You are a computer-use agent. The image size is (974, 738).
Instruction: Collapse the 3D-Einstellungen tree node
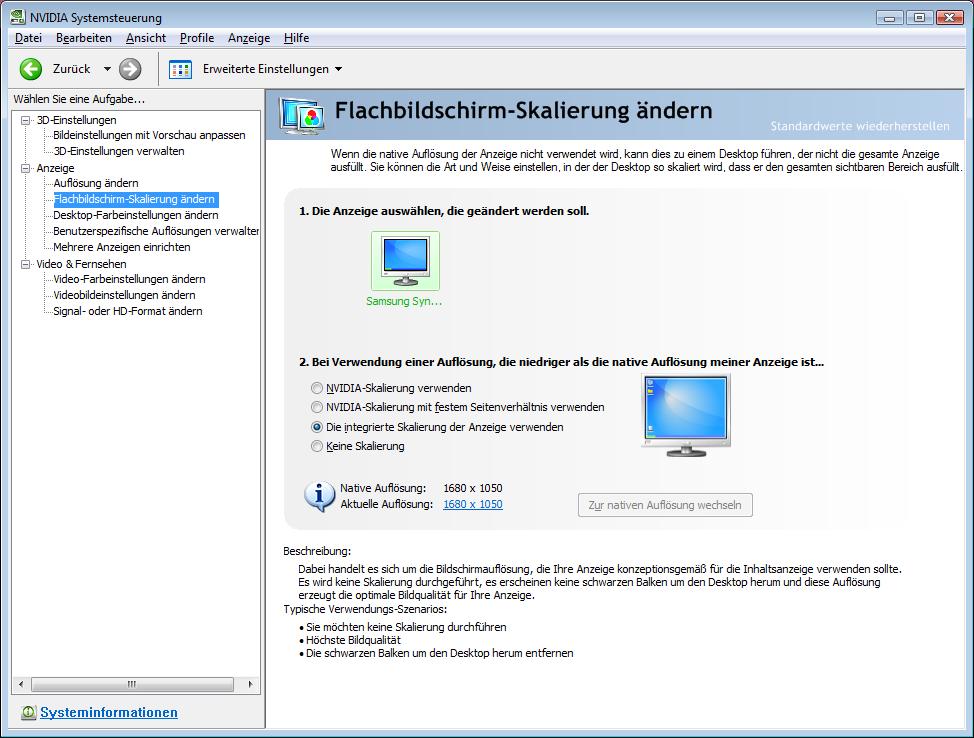click(25, 120)
